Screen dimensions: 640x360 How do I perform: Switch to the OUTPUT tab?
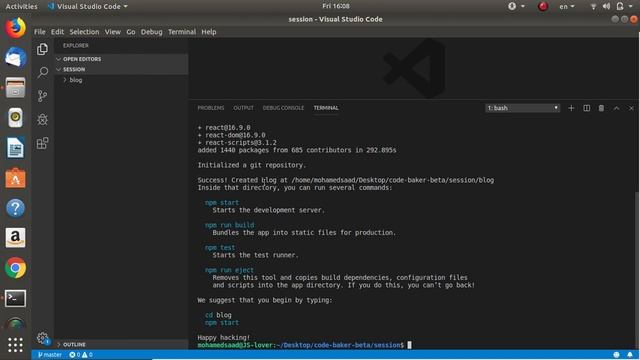tap(243, 108)
